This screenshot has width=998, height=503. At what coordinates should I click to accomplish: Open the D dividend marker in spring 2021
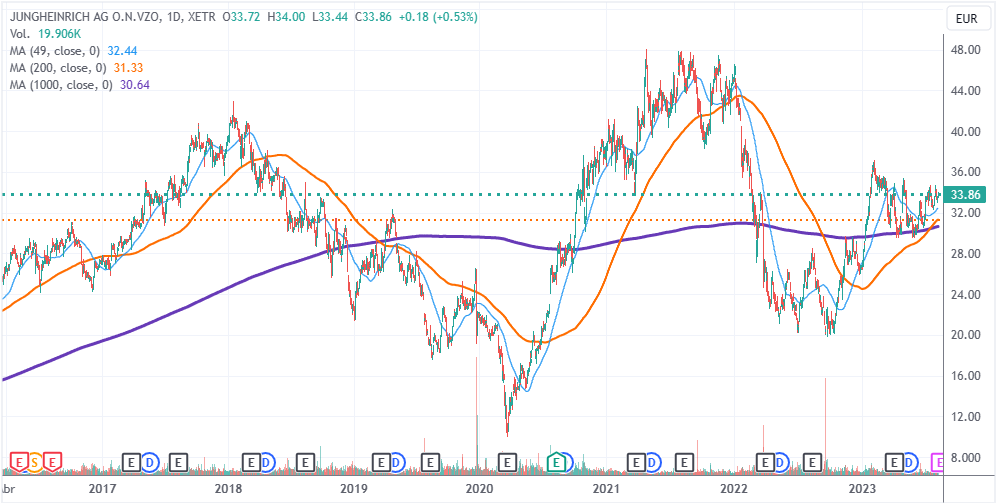coord(654,461)
